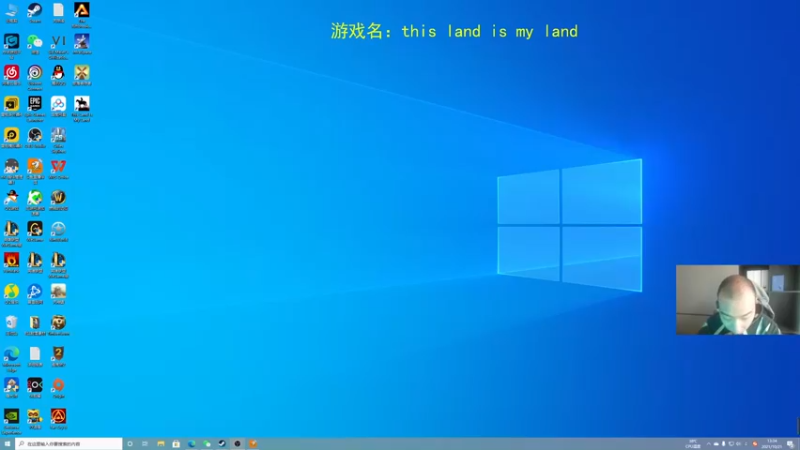Select the QQ Music desktop shortcut
Viewport: 800px width, 450px height.
point(11,294)
